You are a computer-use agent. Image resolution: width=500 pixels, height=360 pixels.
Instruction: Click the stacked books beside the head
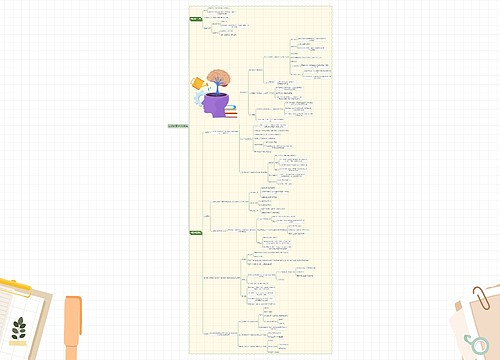(231, 112)
